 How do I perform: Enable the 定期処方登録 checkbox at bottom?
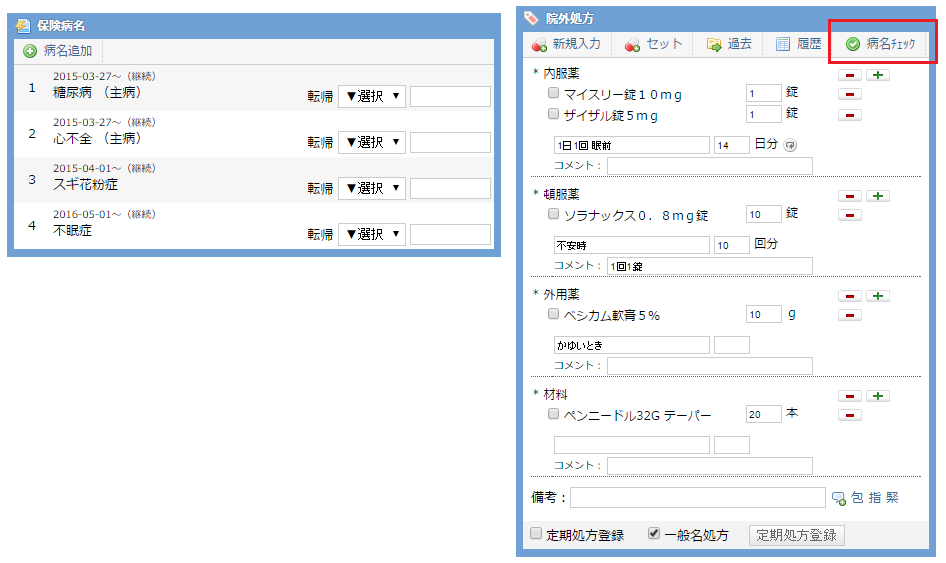coord(536,533)
